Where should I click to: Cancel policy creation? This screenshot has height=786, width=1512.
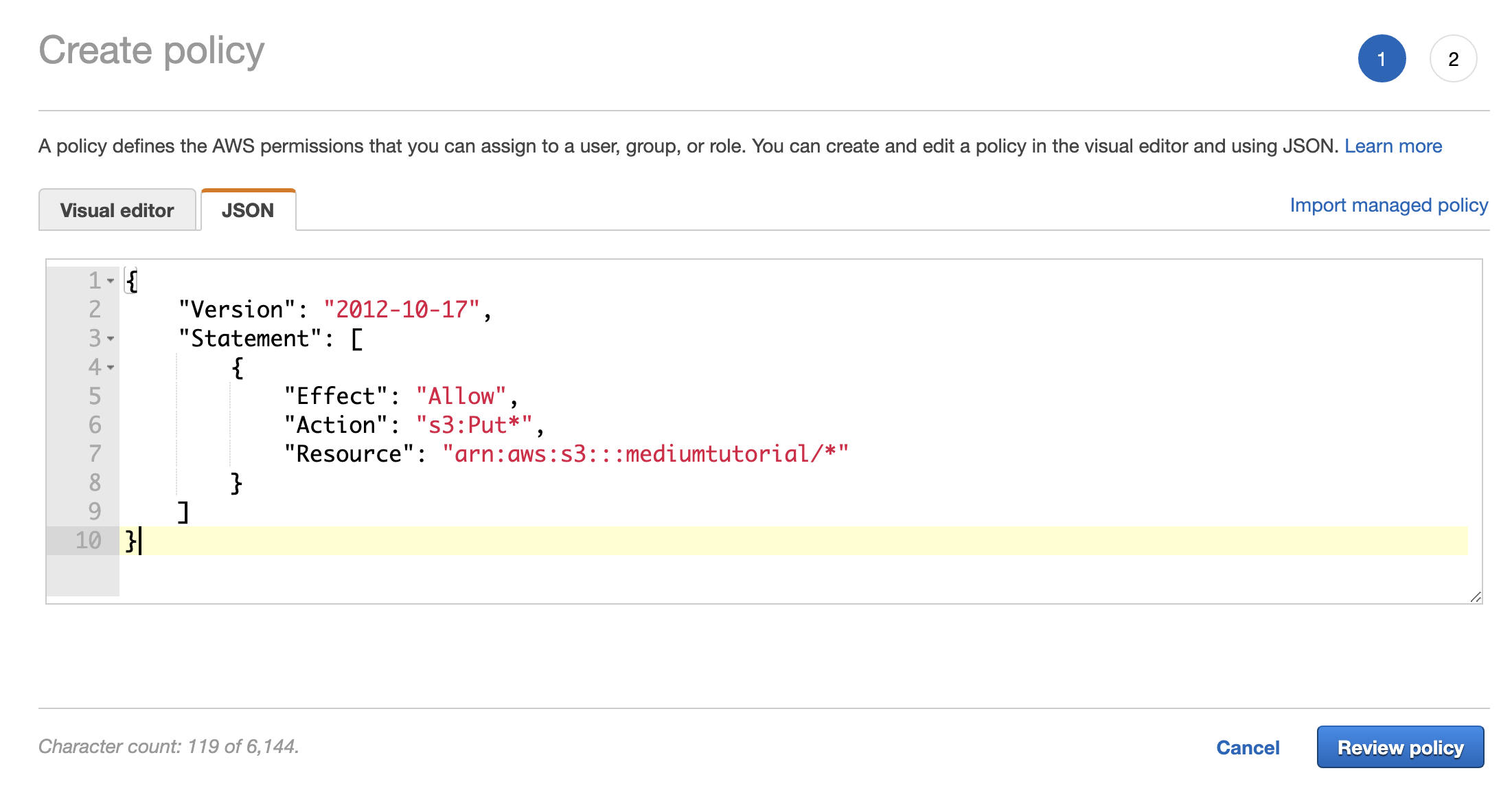(x=1248, y=748)
